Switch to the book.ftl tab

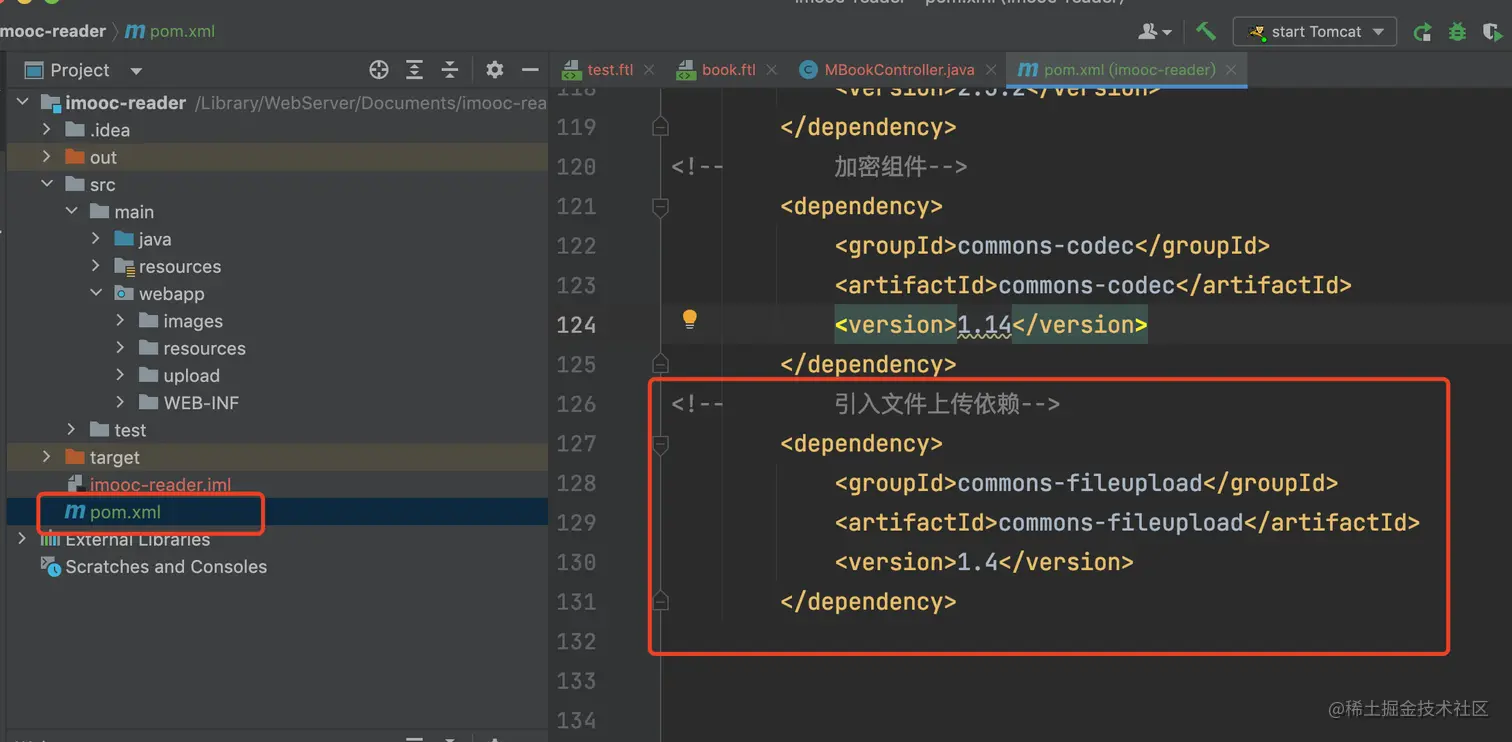pos(729,70)
